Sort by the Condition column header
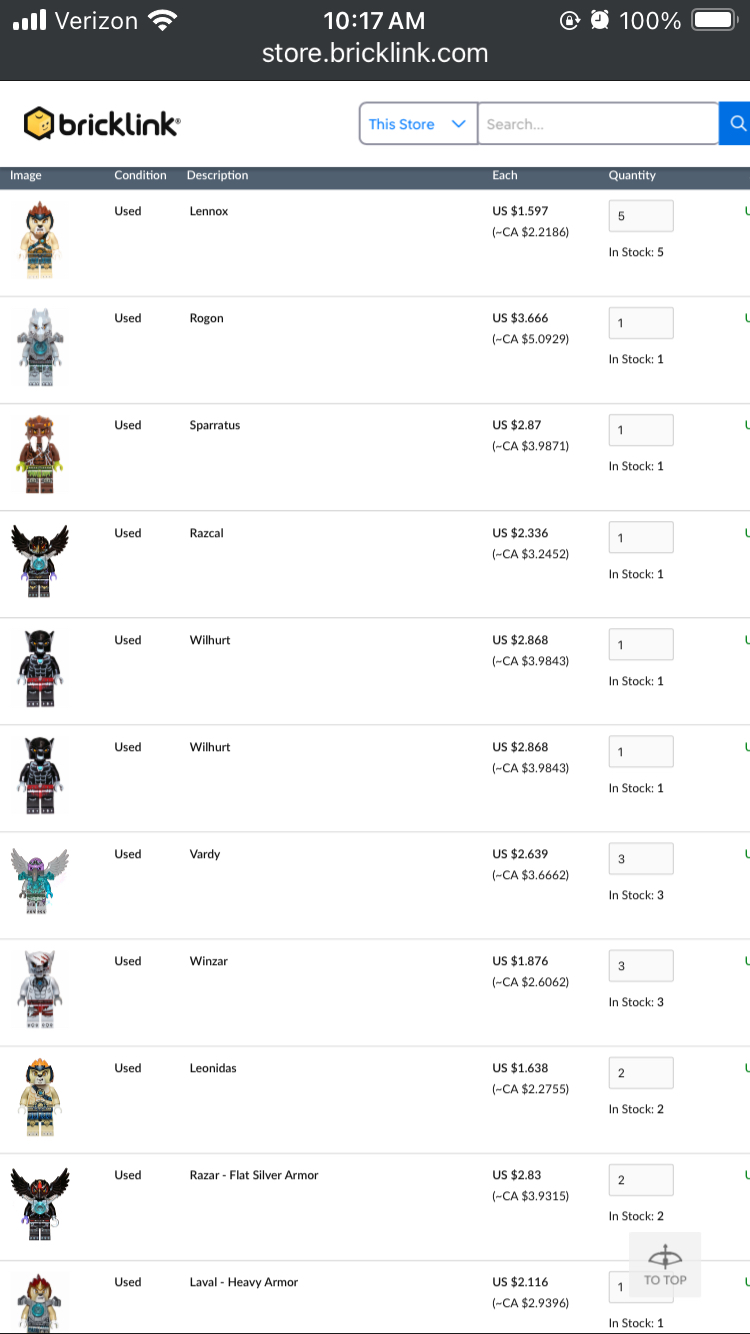Image resolution: width=750 pixels, height=1334 pixels. (140, 175)
